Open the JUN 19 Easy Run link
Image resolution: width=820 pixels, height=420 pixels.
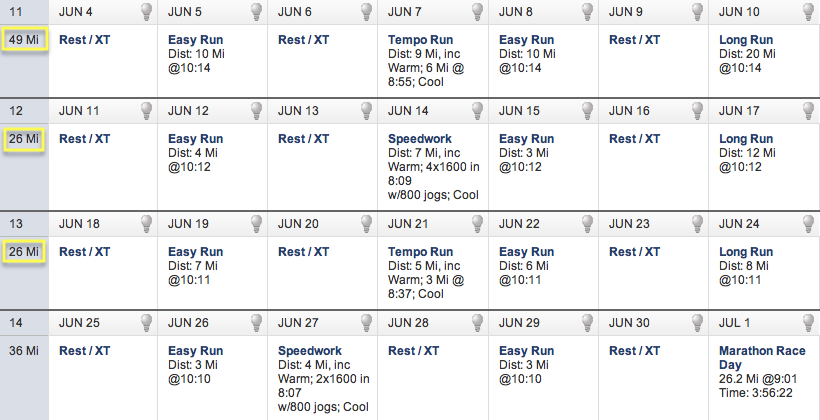tap(196, 252)
